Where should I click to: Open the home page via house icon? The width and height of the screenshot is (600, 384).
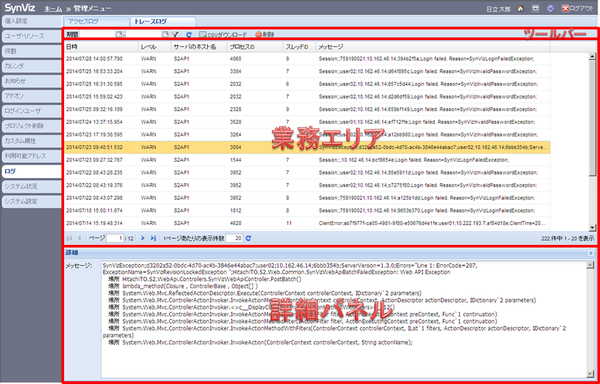pos(520,8)
